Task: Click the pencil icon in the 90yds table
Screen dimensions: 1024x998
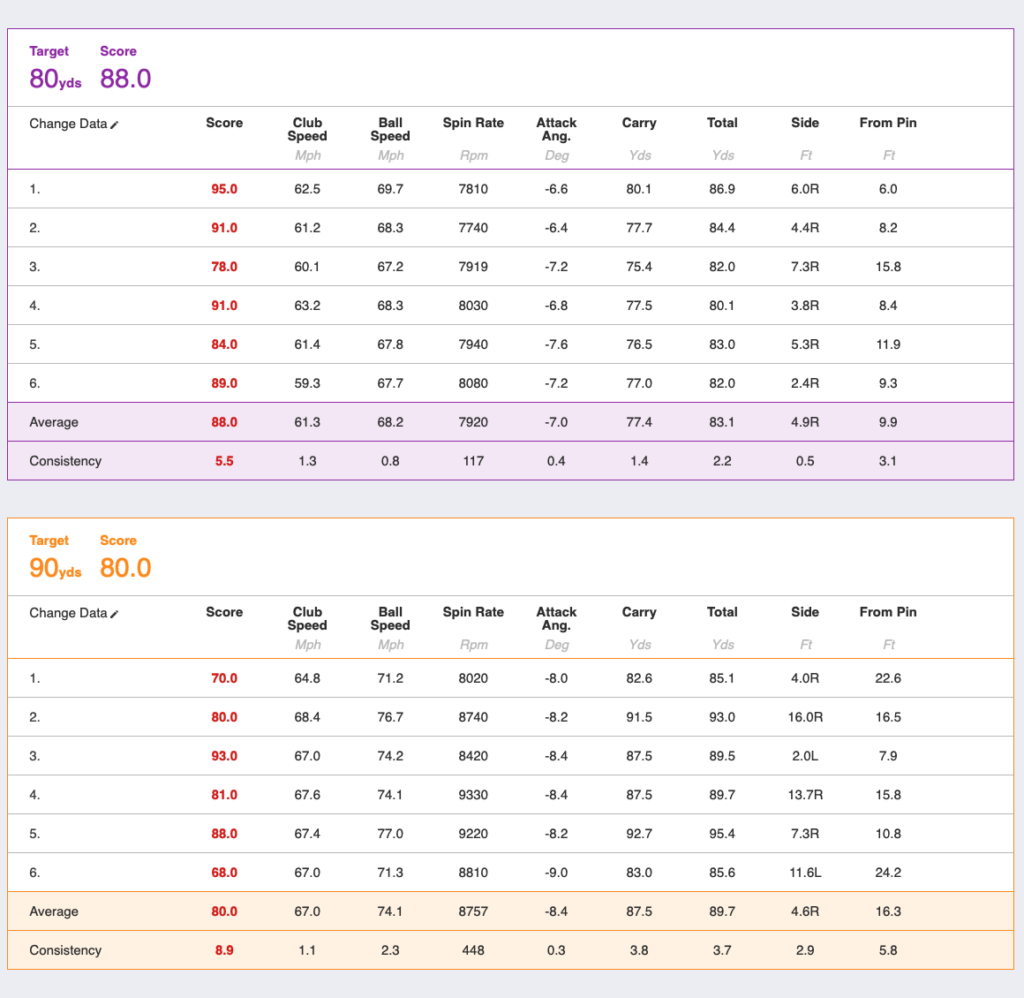Action: click(114, 614)
